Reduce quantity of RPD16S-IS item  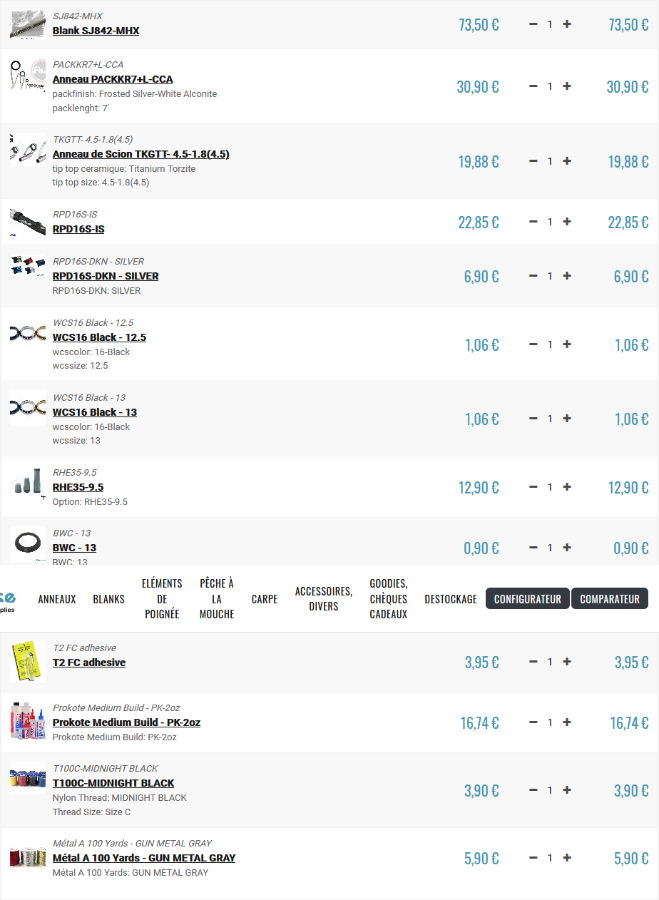point(533,222)
